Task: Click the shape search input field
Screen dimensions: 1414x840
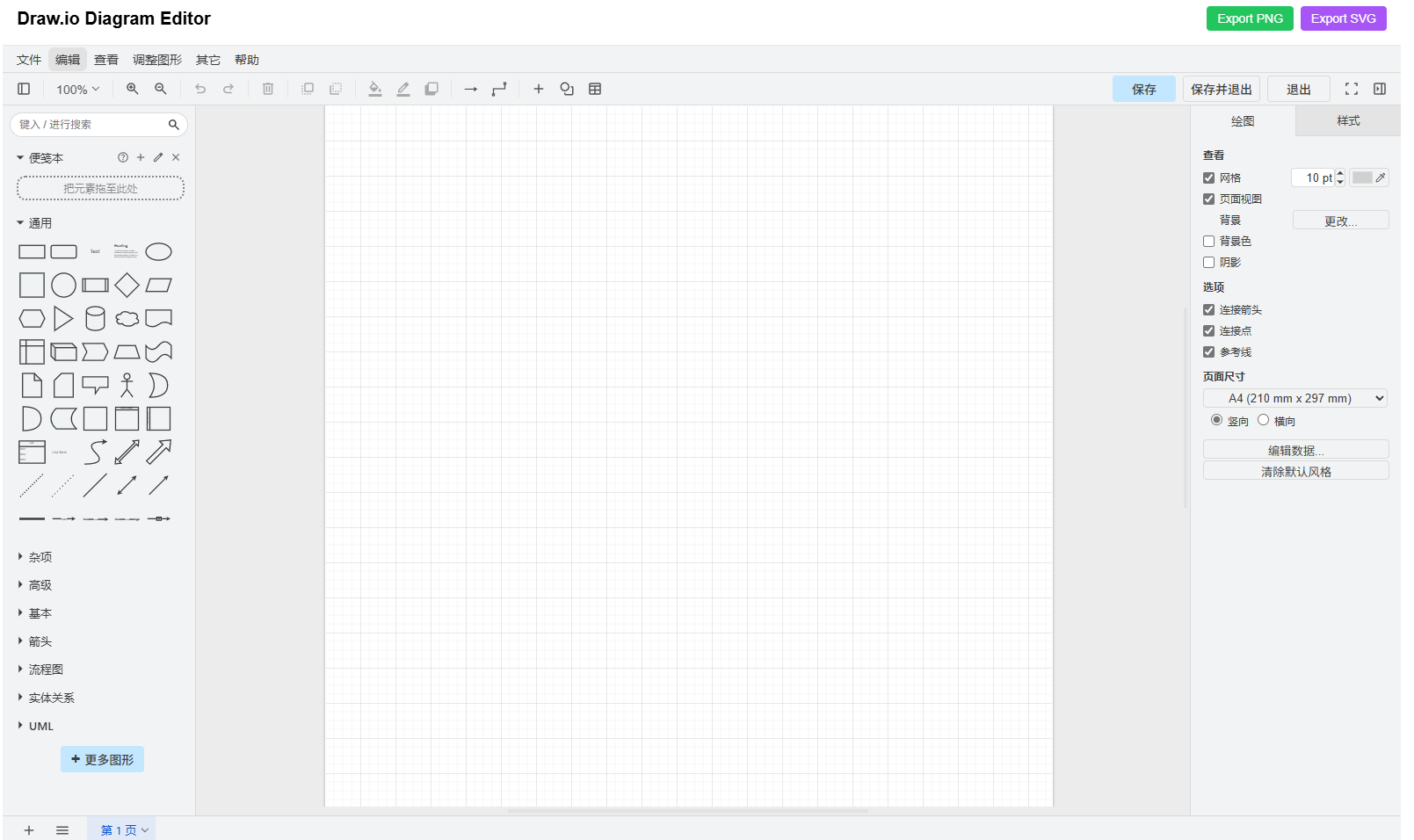Action: [88, 124]
